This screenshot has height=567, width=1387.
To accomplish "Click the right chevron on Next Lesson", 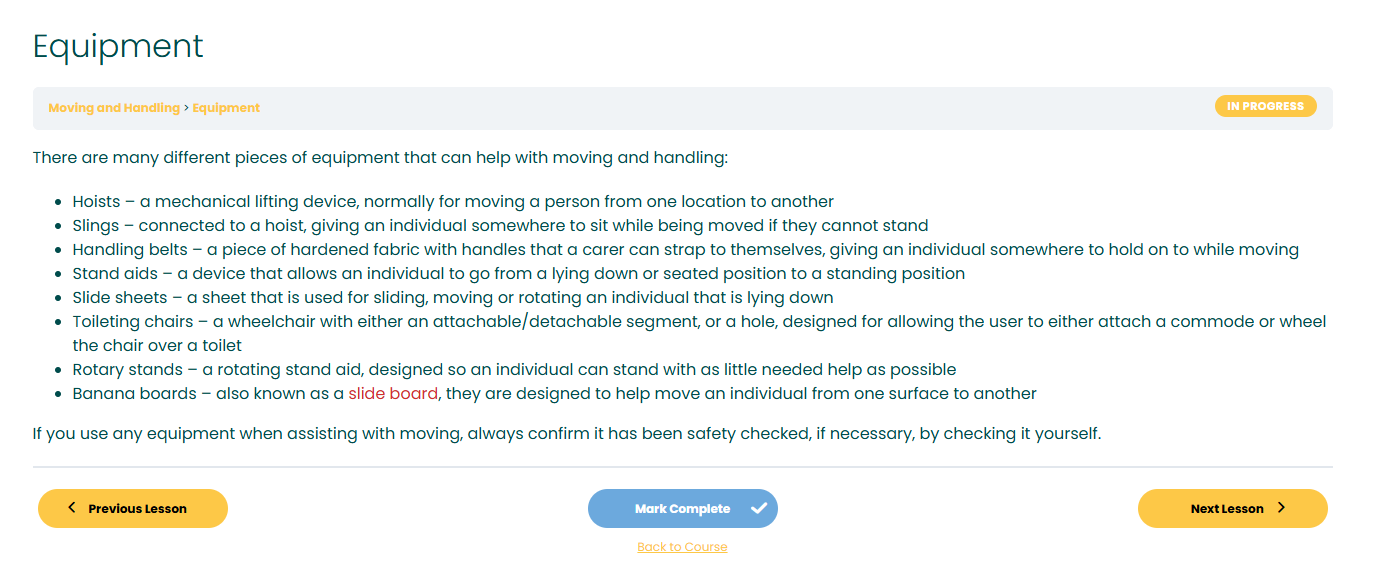I will [1281, 508].
